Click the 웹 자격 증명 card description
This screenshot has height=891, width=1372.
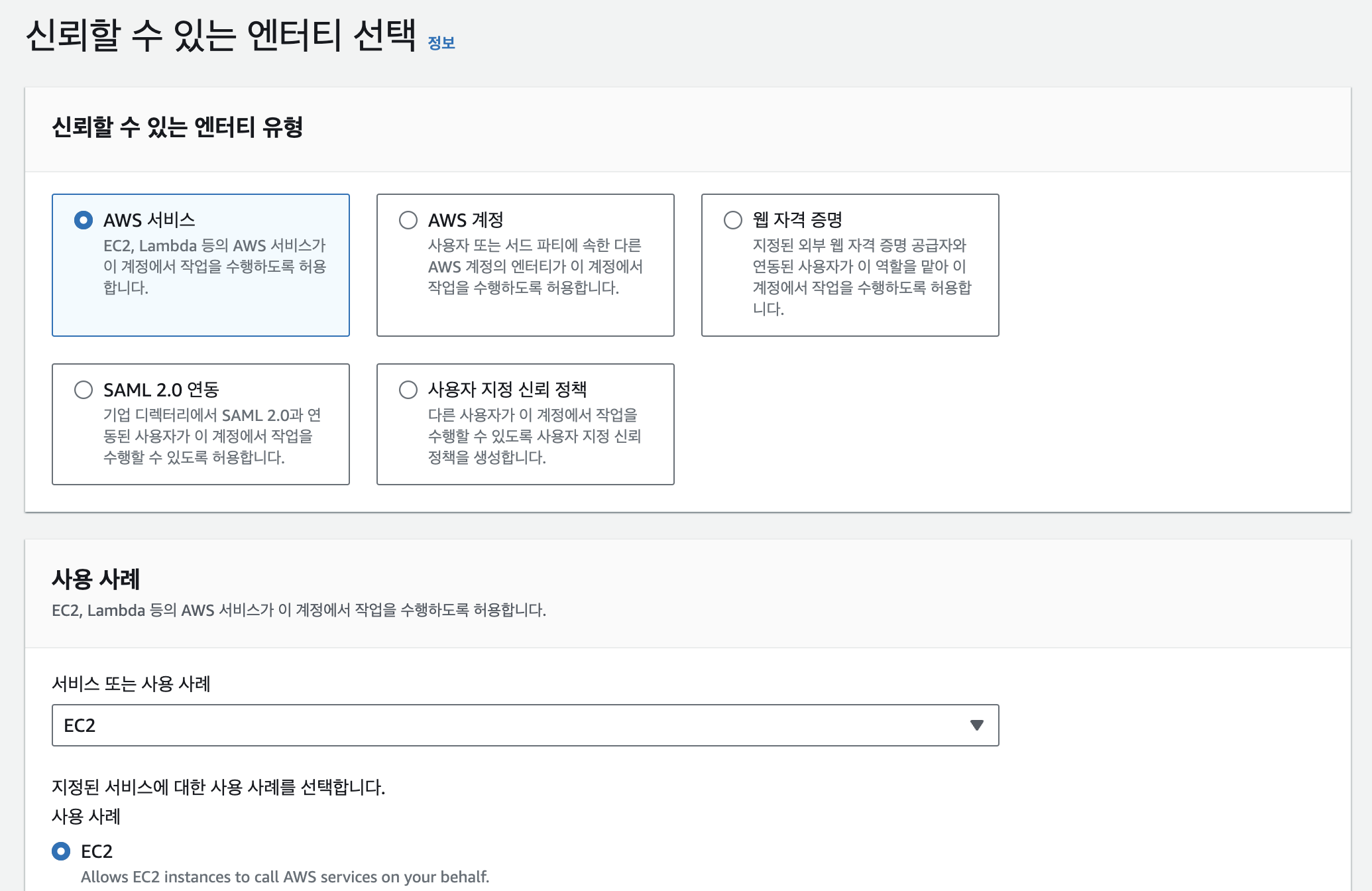click(x=860, y=277)
